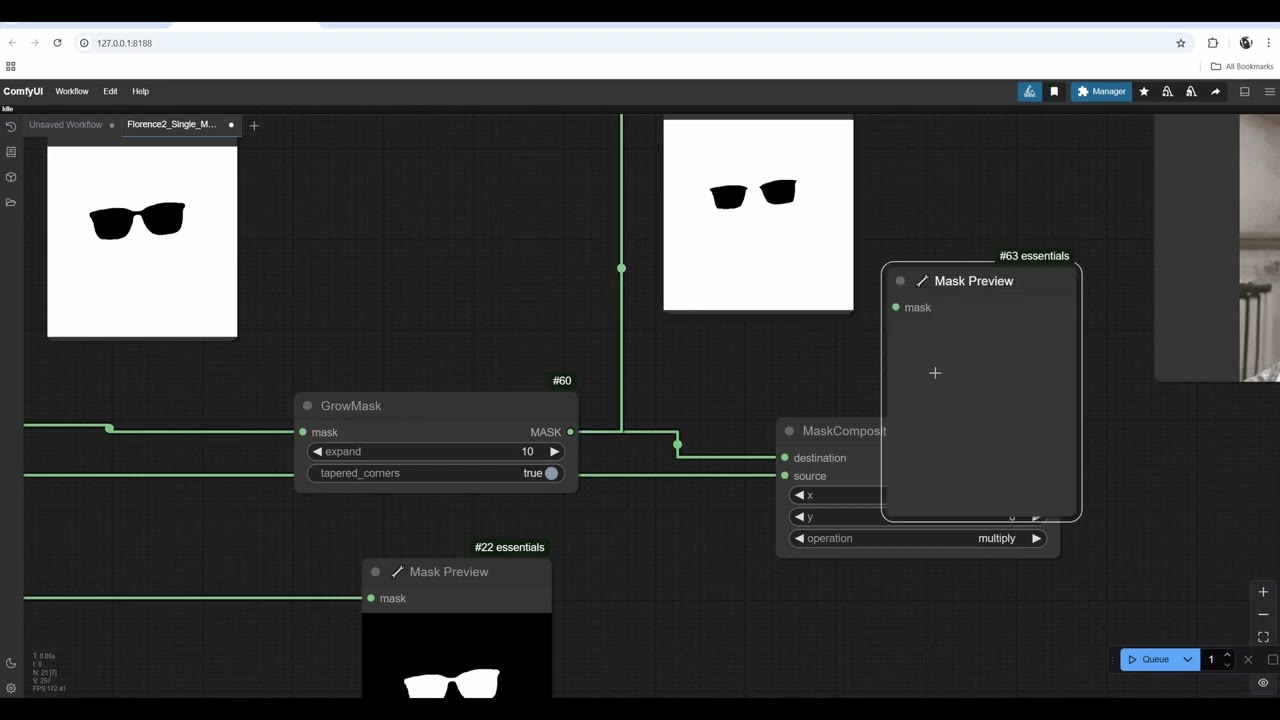Toggle dark theme moon icon
This screenshot has height=720, width=1280.
11,663
